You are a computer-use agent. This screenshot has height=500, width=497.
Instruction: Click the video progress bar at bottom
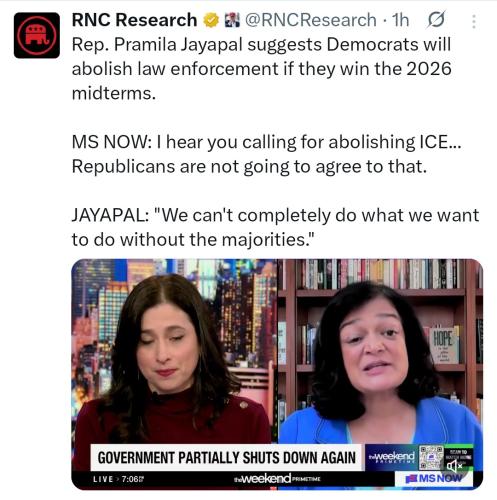277,488
